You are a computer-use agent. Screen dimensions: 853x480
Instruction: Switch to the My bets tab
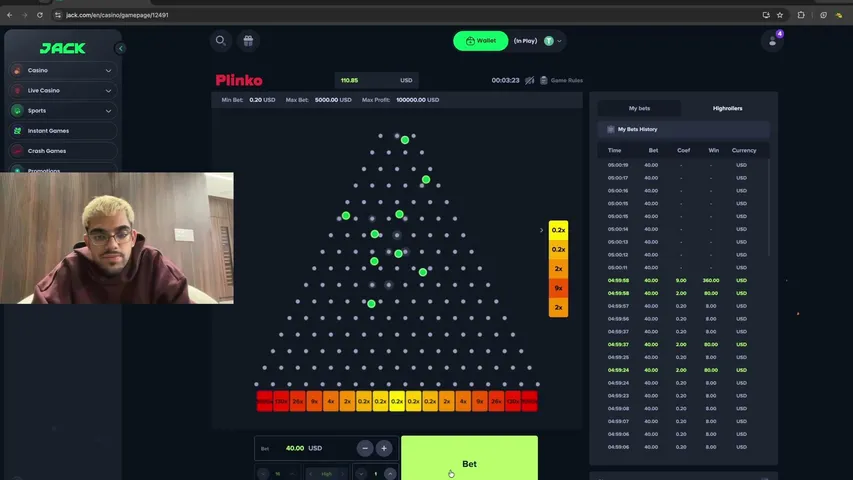point(639,108)
